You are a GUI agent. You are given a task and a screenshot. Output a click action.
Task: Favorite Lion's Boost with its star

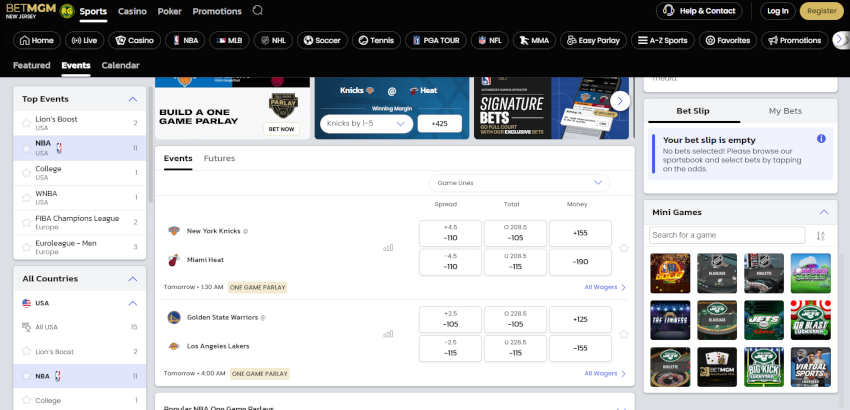[x=26, y=123]
